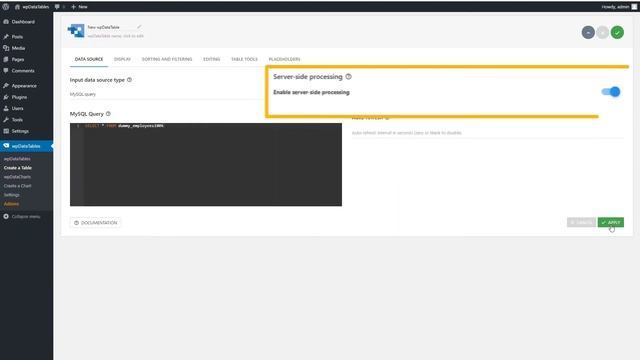The image size is (640, 360).
Task: Open the WordPress logo menu
Action: [x=5, y=7]
